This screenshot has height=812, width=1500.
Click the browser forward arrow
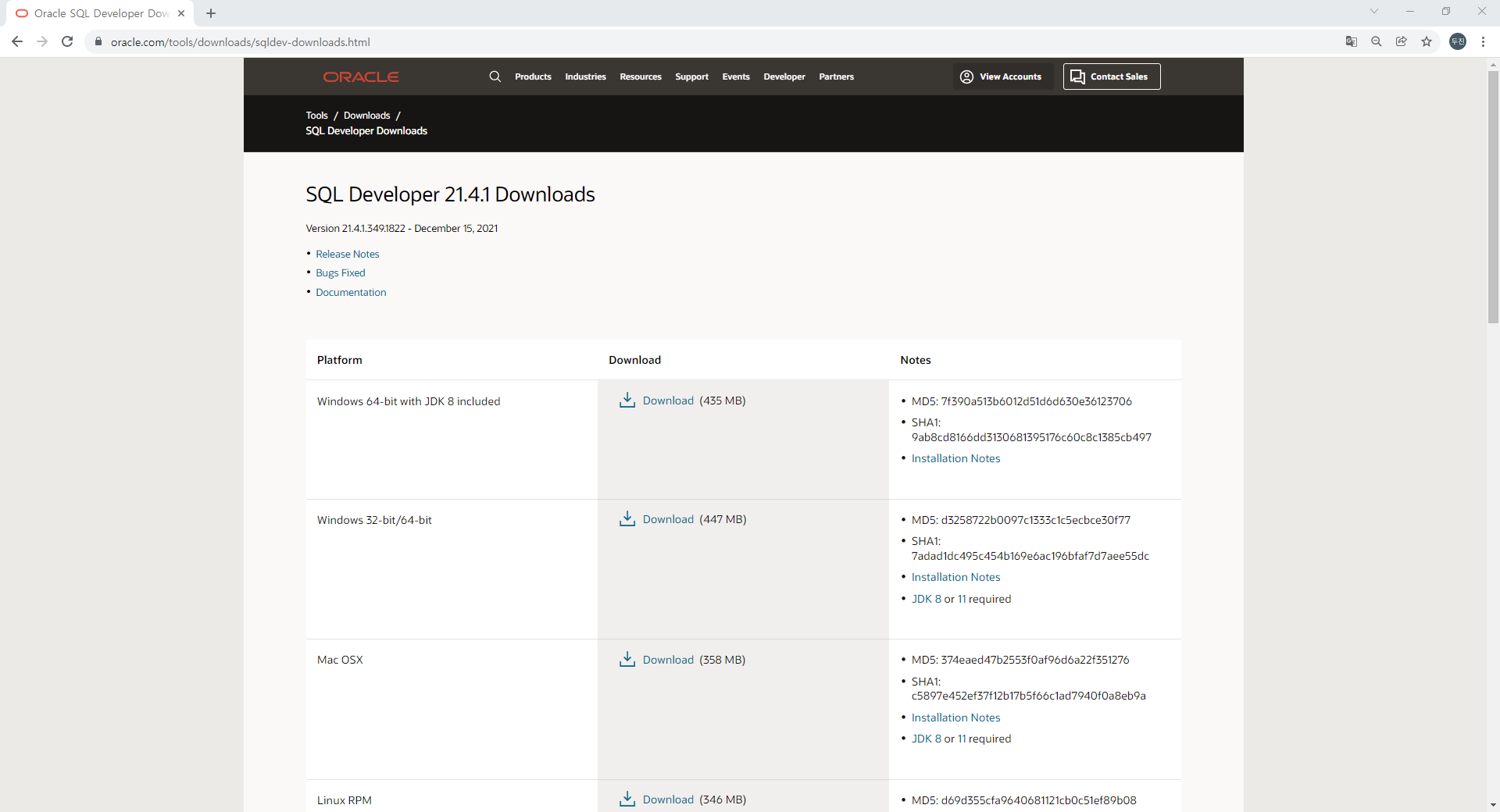point(42,41)
